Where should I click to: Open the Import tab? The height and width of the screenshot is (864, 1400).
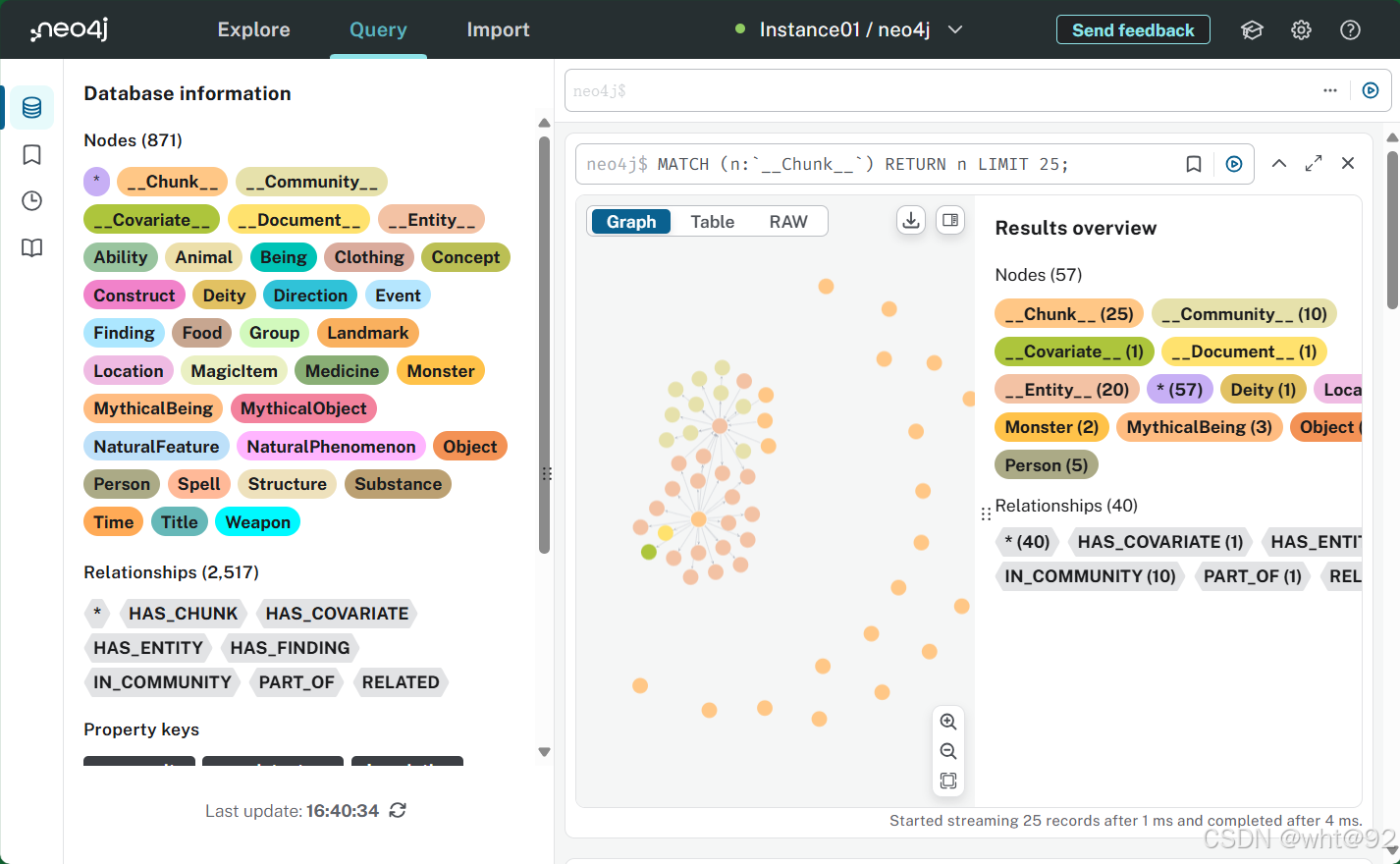498,29
